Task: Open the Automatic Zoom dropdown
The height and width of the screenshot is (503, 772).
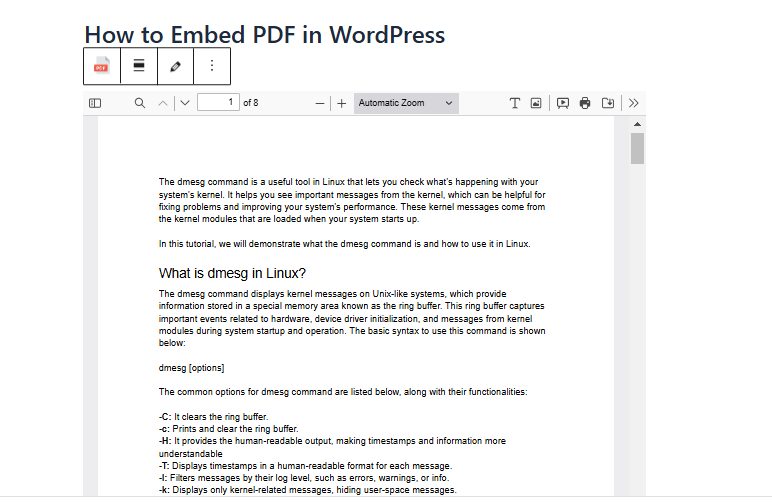Action: click(406, 103)
